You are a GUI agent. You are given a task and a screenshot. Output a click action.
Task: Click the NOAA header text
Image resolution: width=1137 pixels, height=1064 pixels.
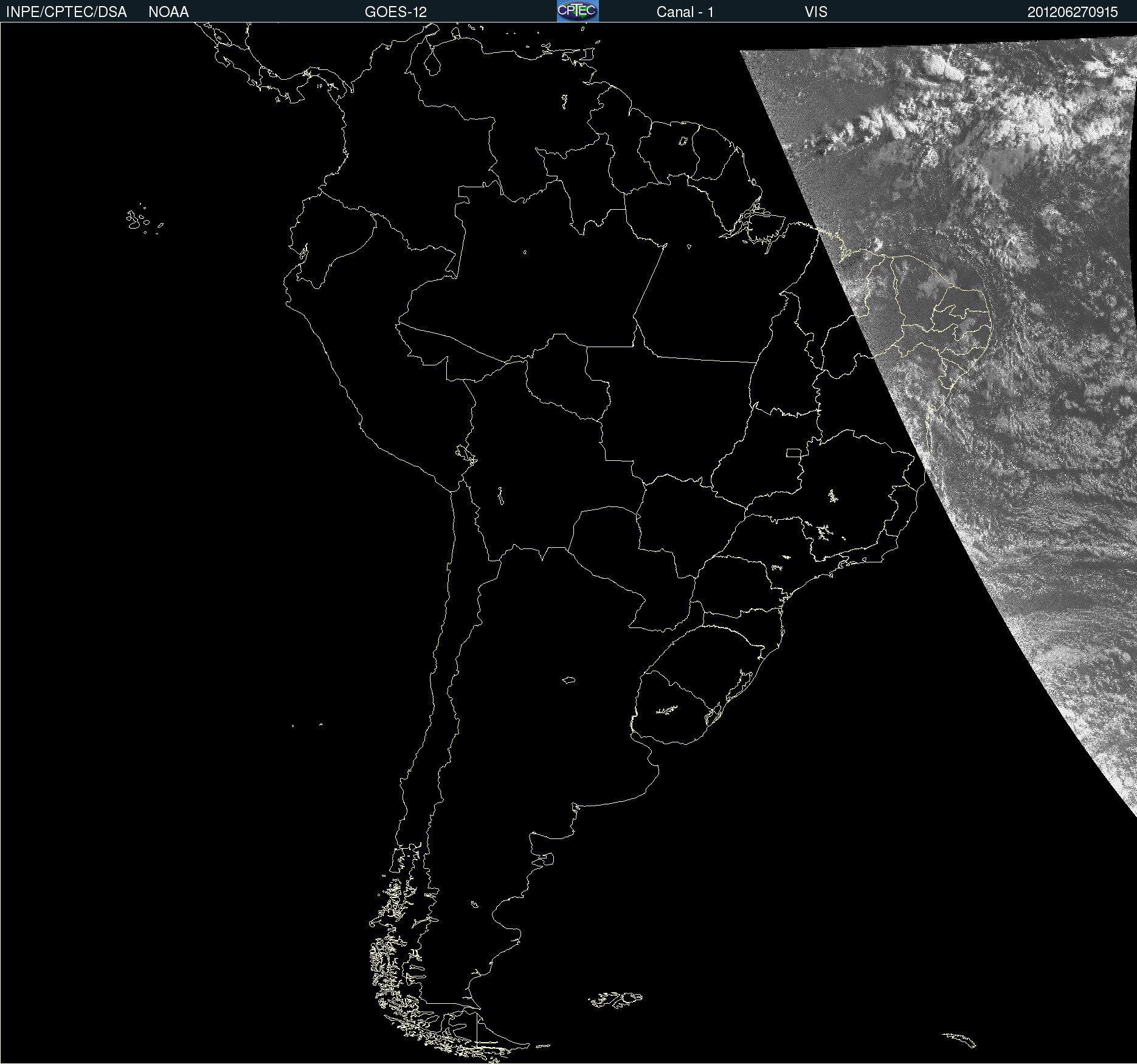point(168,12)
